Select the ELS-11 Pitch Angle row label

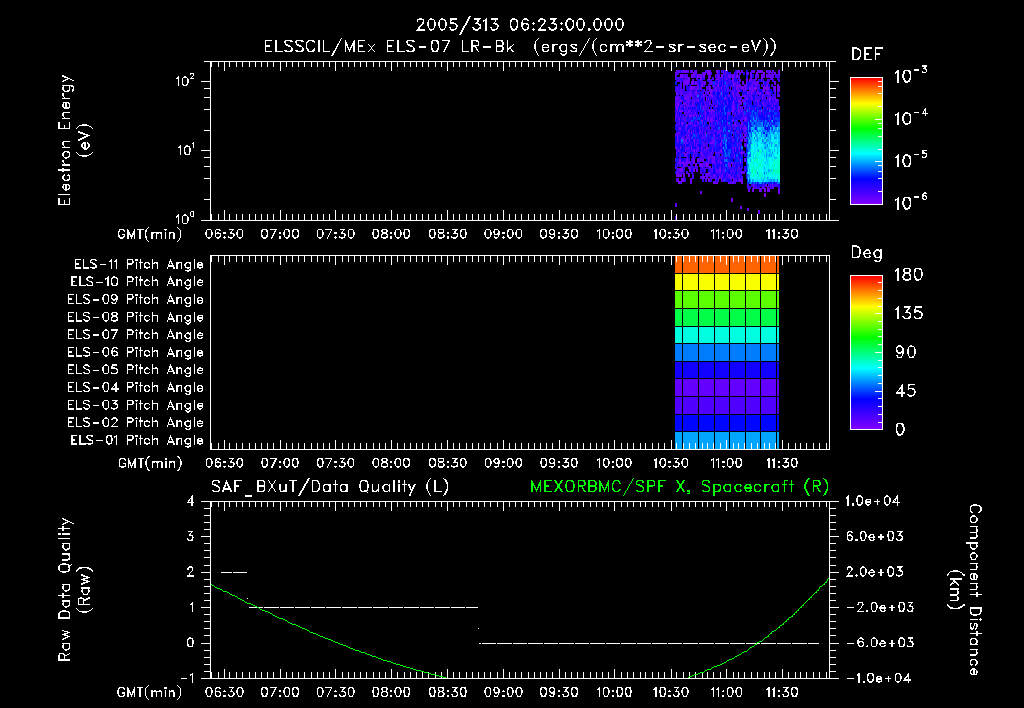click(138, 265)
